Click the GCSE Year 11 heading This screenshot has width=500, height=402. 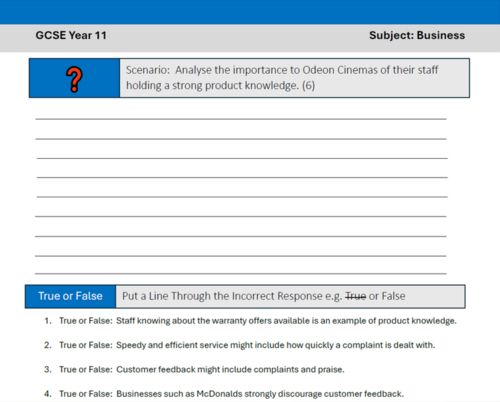tap(71, 35)
